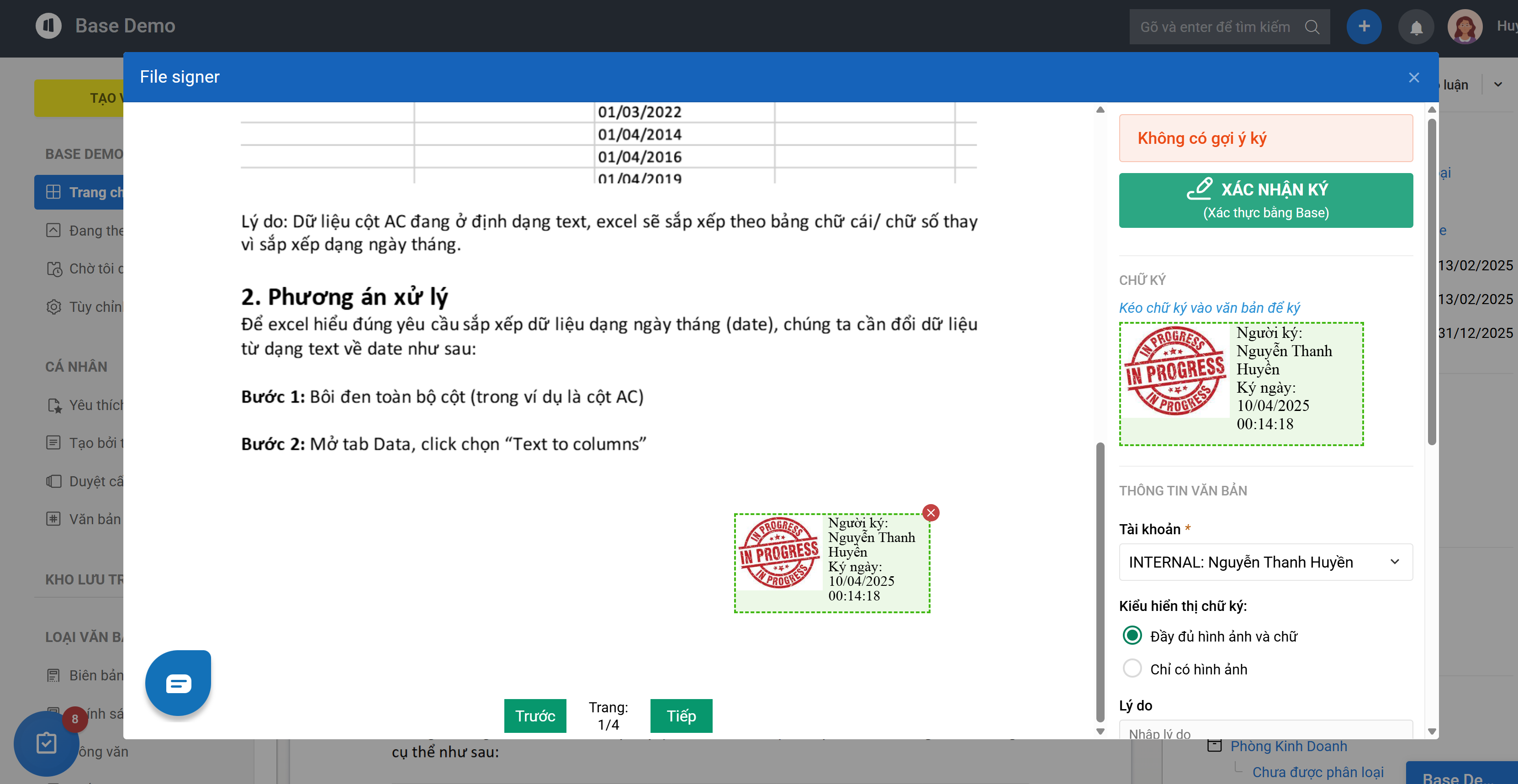Click the notification bell icon
The width and height of the screenshot is (1518, 784).
click(1416, 27)
